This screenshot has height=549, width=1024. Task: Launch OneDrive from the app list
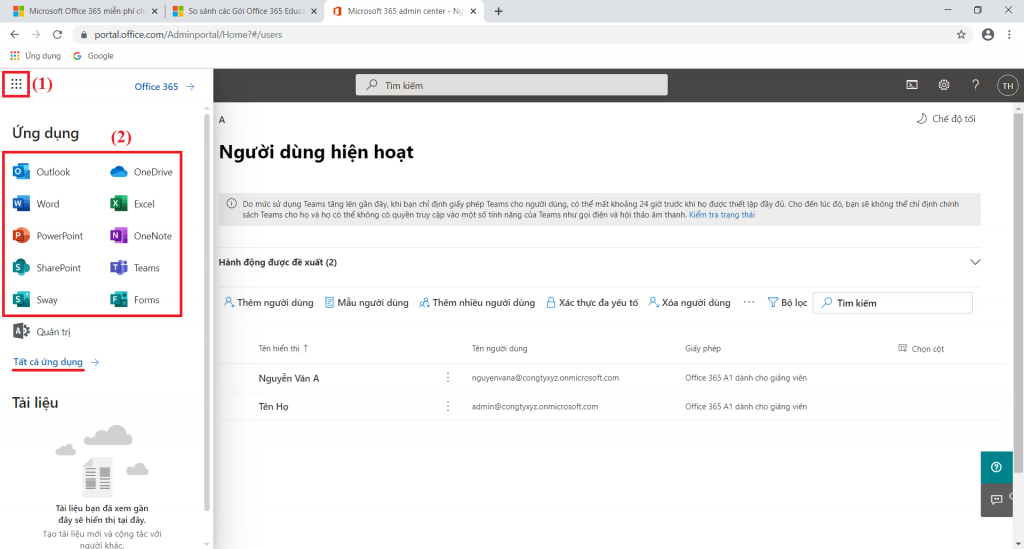[142, 172]
